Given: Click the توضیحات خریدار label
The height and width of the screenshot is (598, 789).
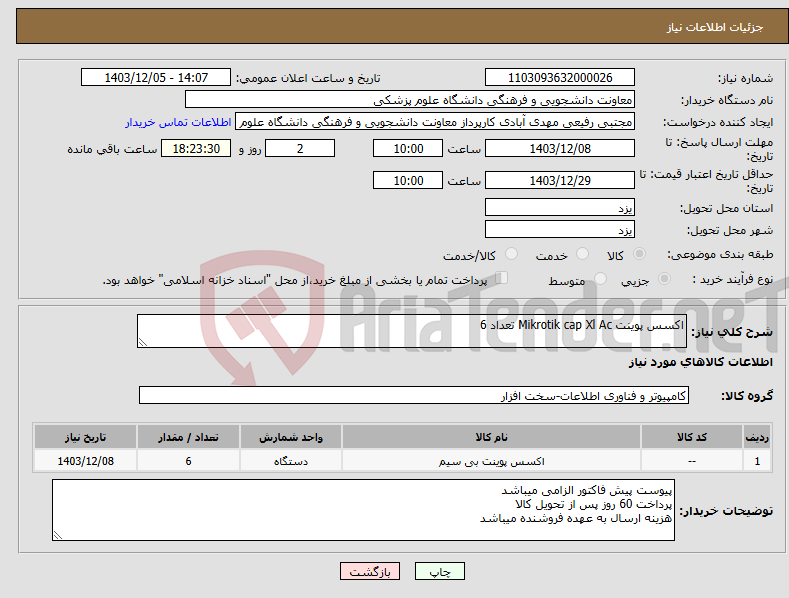Looking at the screenshot, I should coord(726,511).
